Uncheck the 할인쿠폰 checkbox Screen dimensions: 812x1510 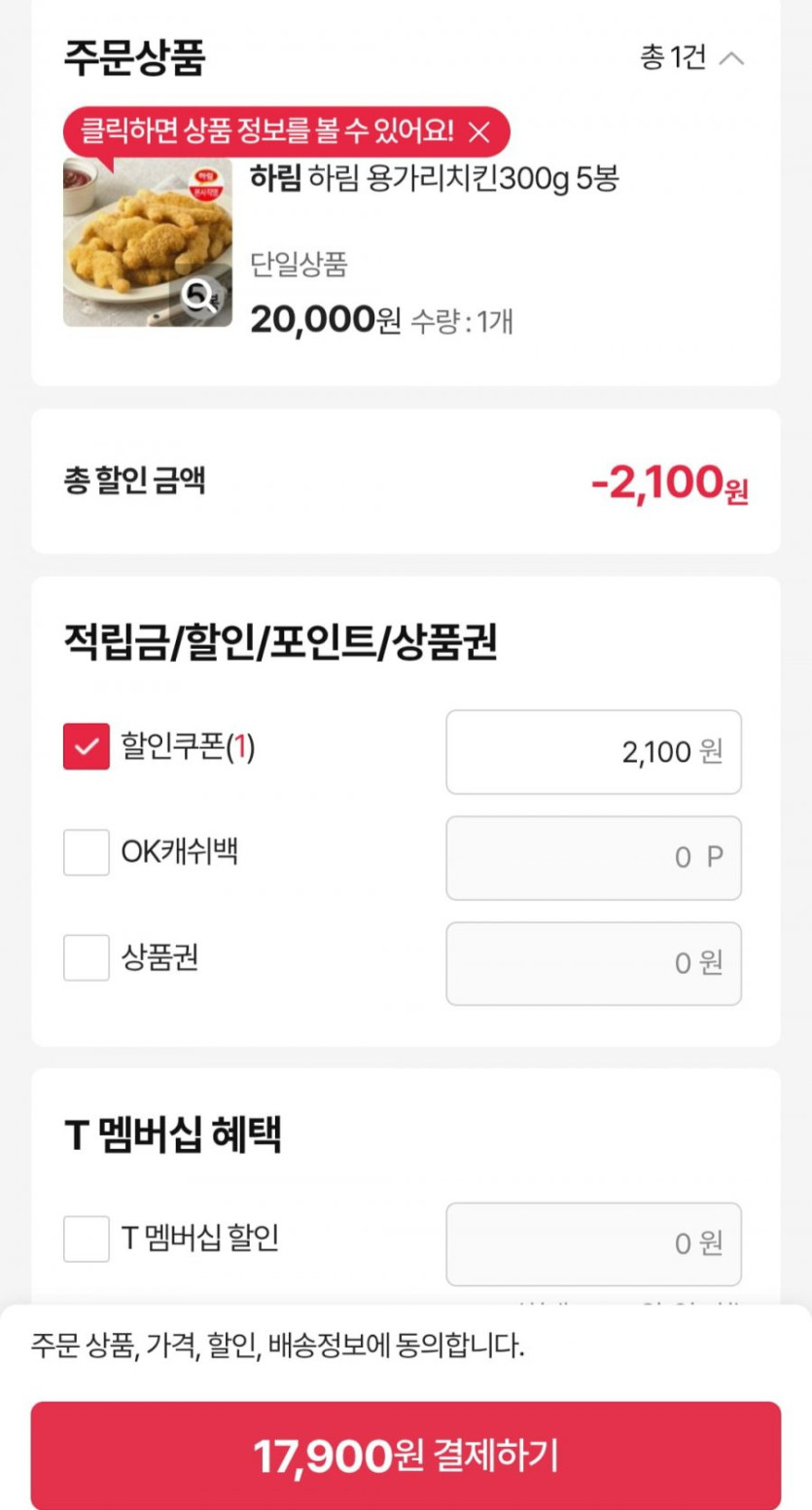87,747
